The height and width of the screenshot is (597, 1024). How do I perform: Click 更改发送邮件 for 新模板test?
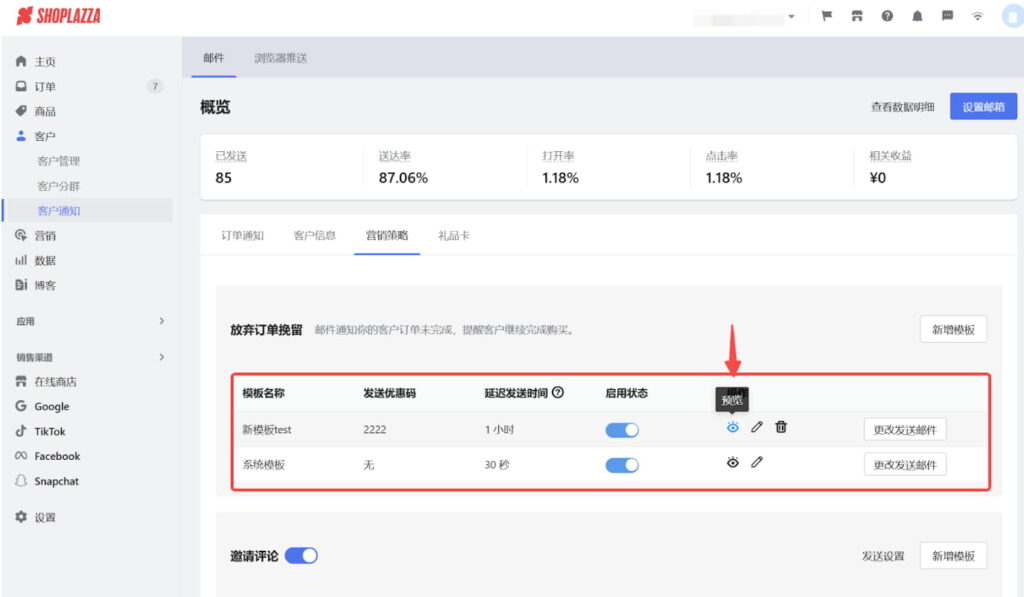pos(905,429)
